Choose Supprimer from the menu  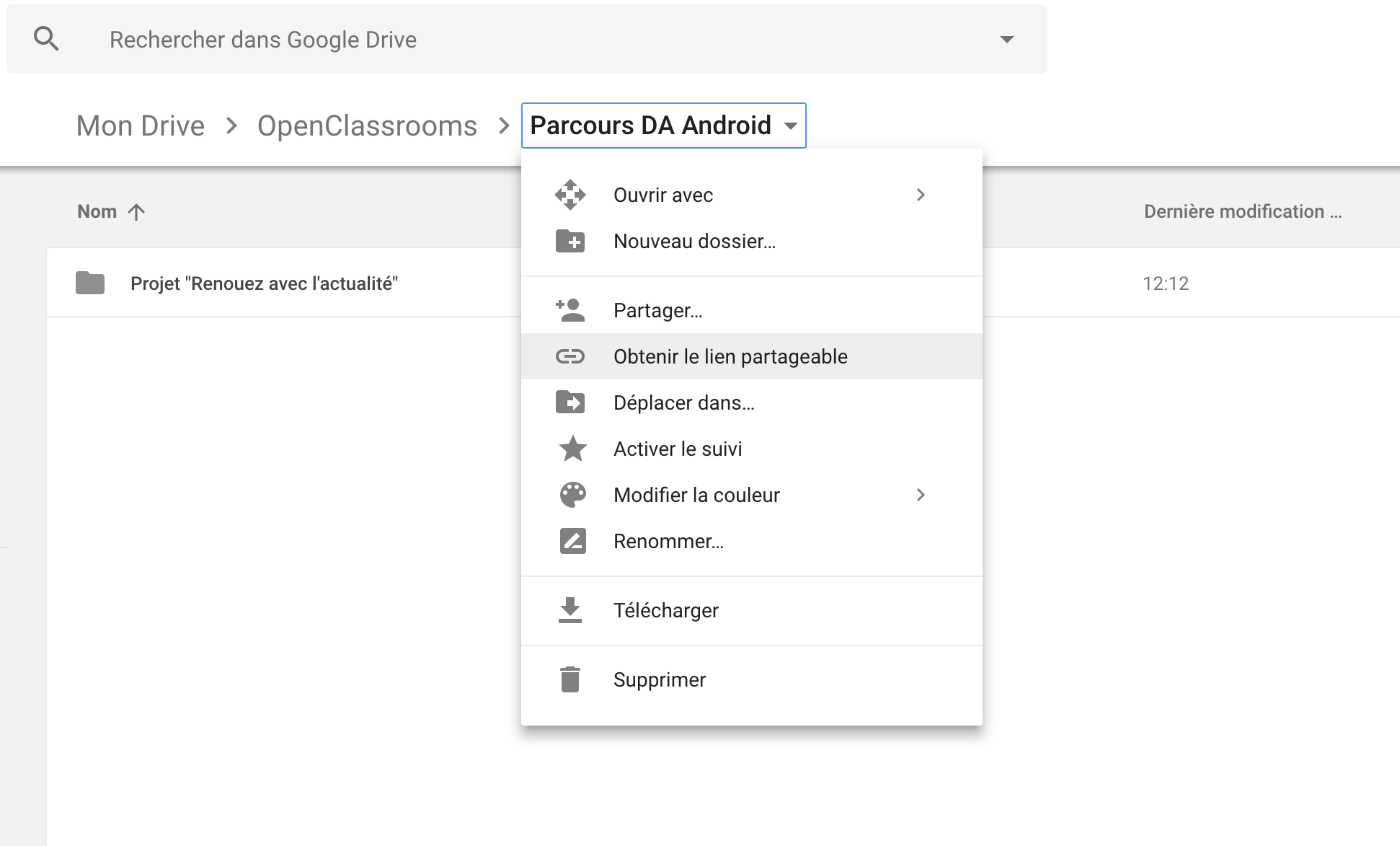[x=751, y=679]
